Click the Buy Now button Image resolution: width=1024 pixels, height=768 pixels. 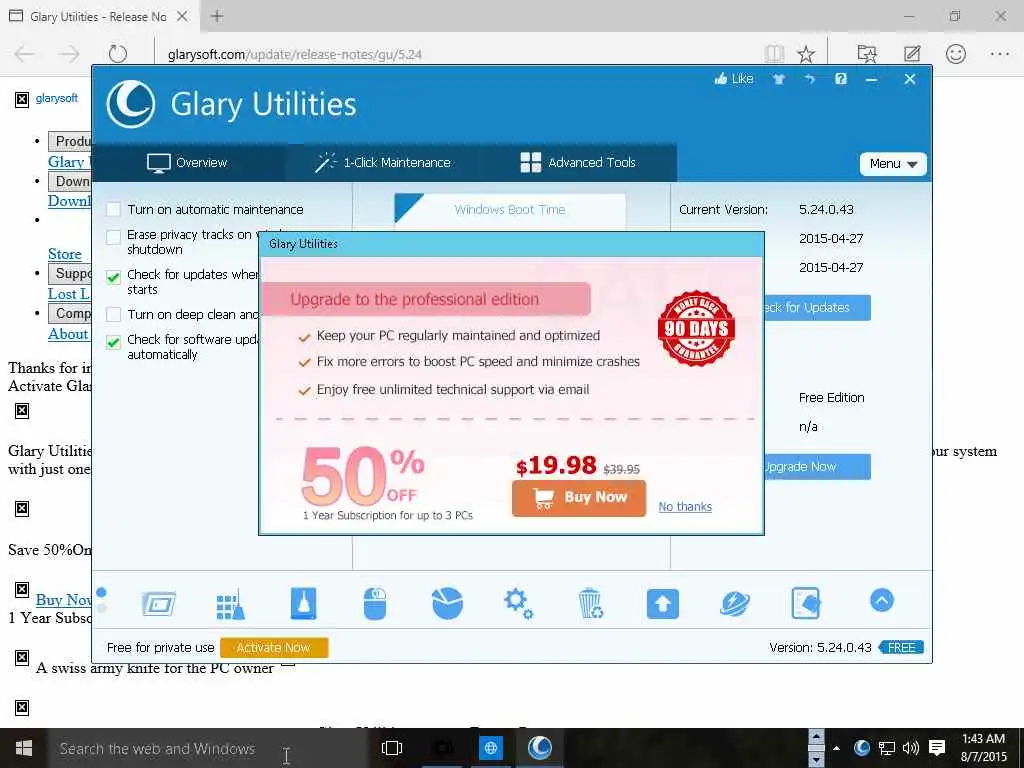pyautogui.click(x=579, y=498)
